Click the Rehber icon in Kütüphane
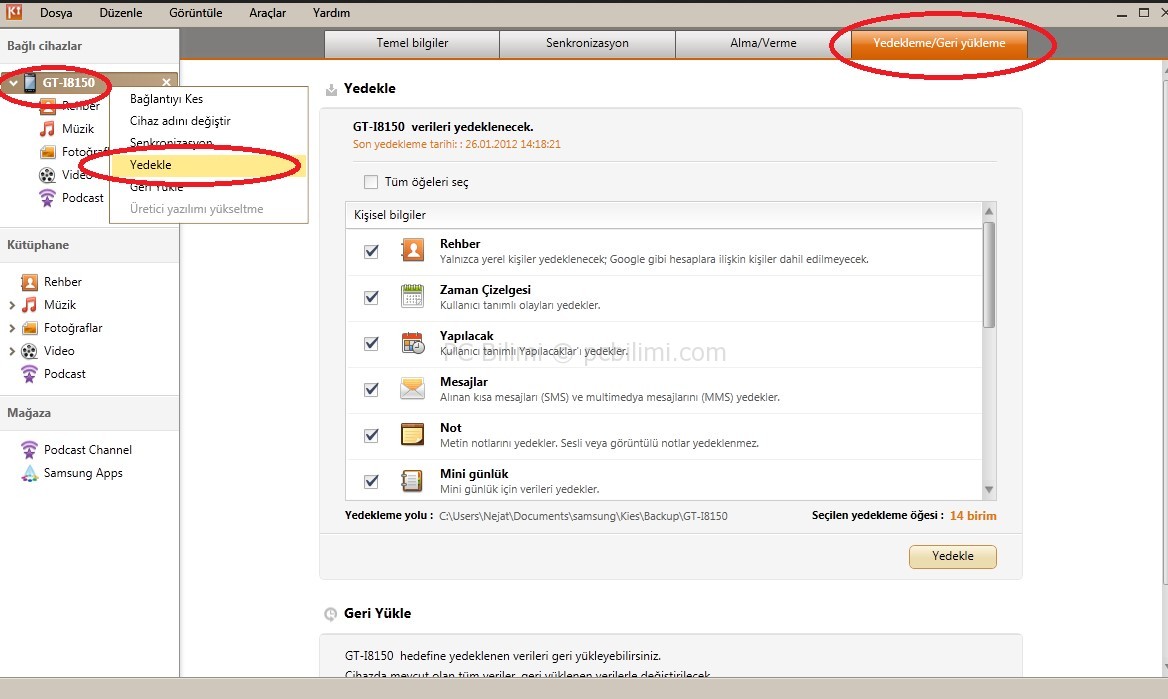1168x699 pixels. click(29, 282)
